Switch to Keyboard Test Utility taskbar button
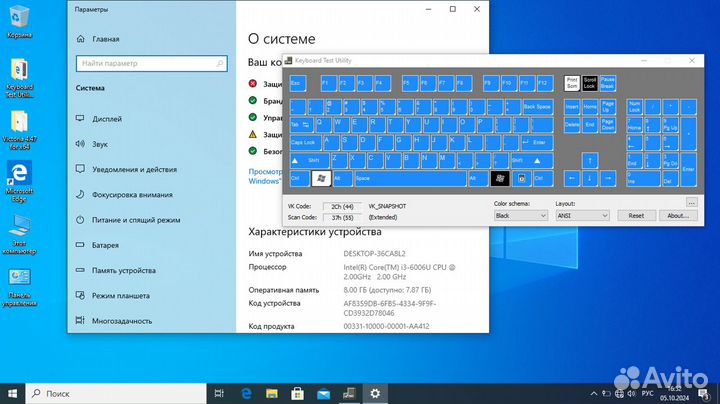720x404 pixels. pyautogui.click(x=349, y=393)
